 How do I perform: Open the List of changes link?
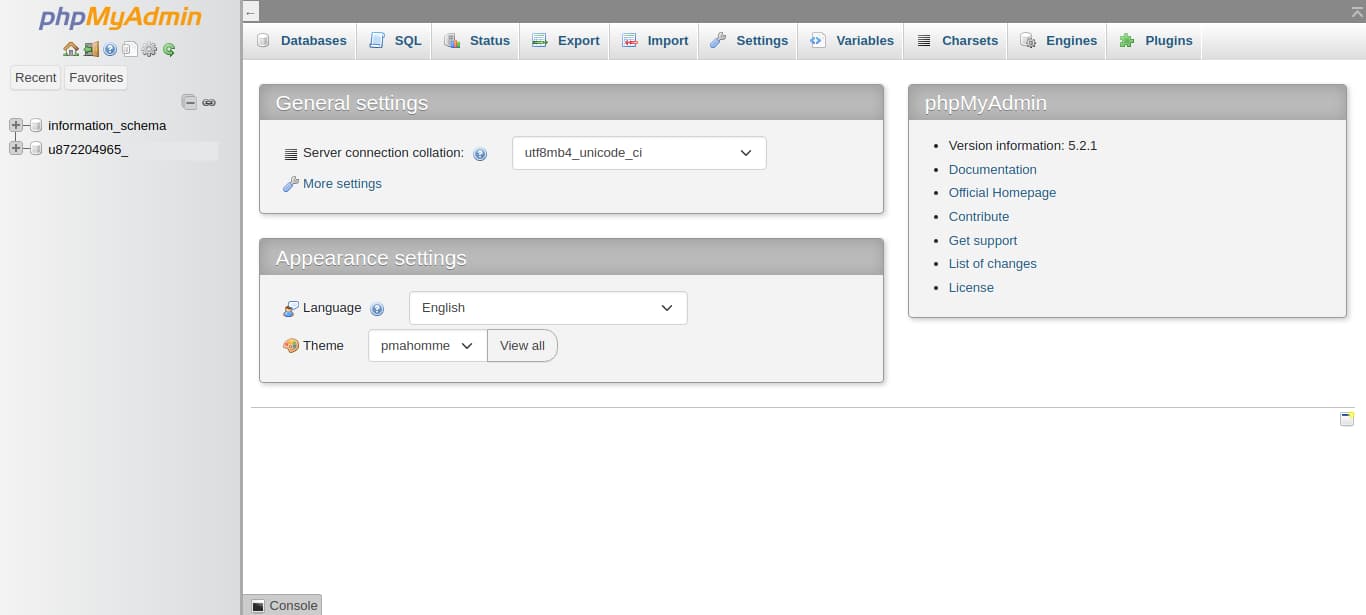pos(993,264)
